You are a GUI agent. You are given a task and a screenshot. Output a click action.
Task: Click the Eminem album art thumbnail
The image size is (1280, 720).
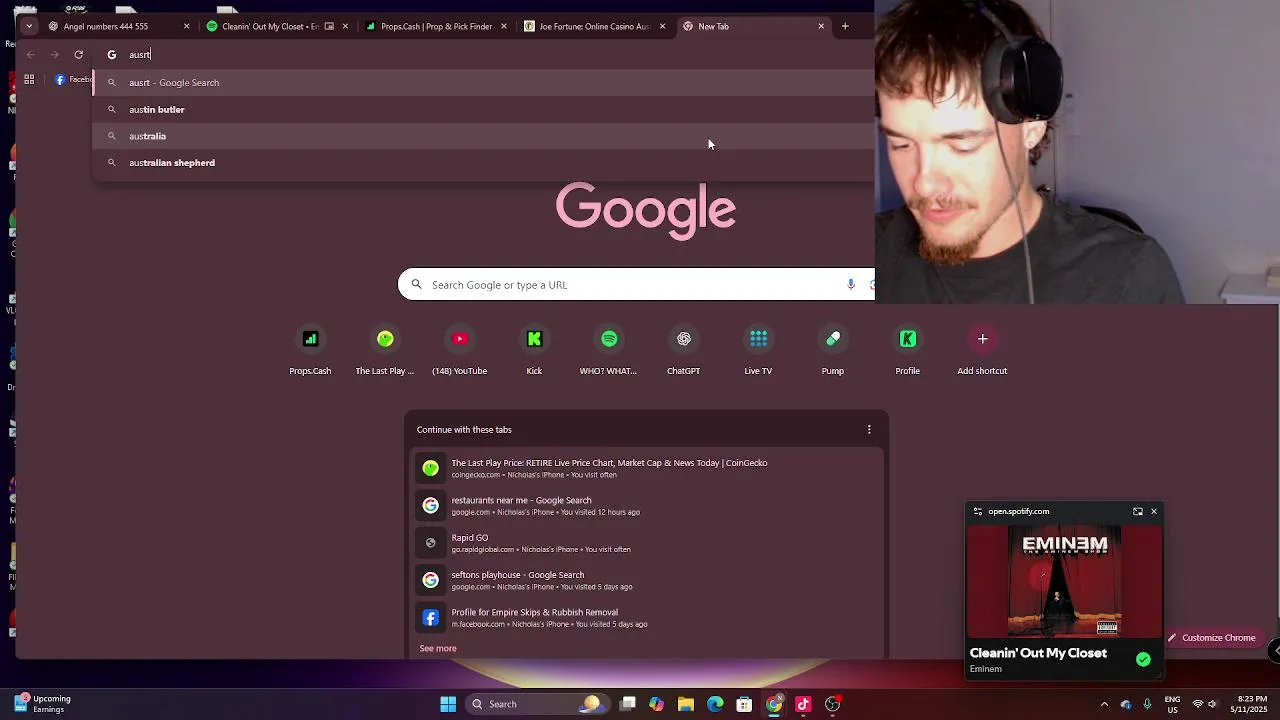coord(1065,581)
